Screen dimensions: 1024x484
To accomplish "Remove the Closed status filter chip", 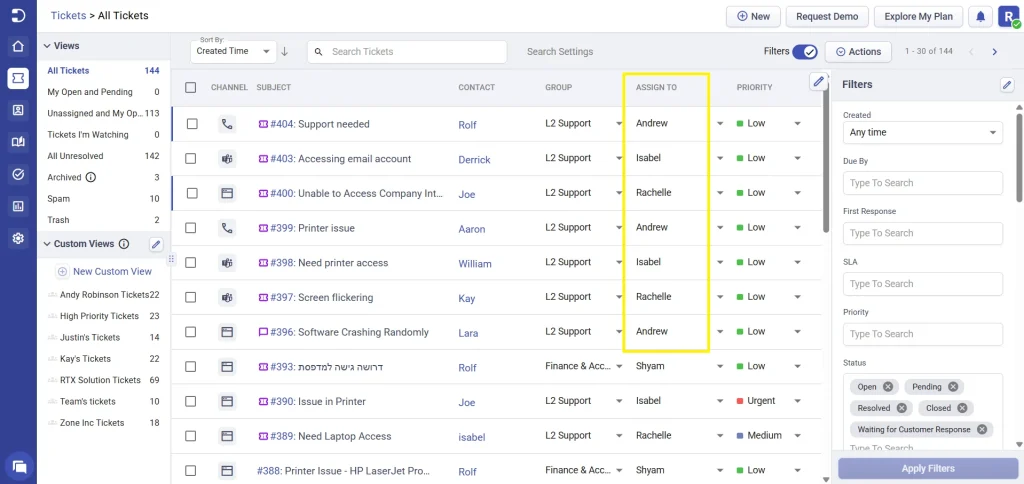I will [962, 408].
